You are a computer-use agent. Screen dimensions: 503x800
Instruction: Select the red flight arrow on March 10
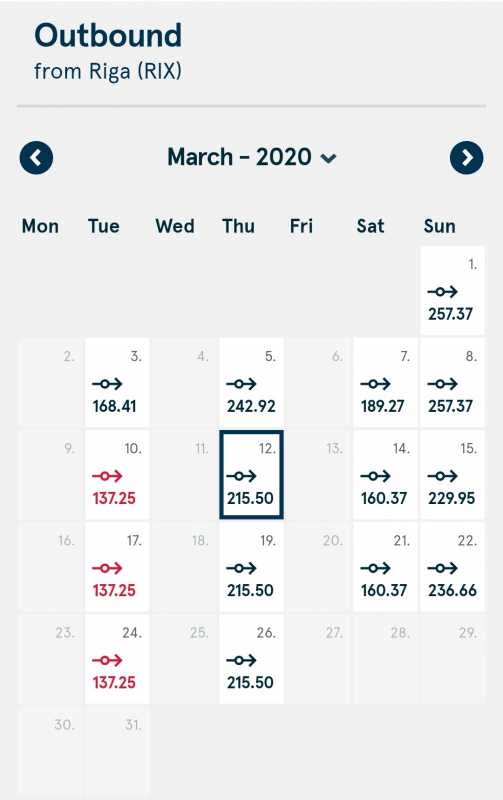[x=107, y=476]
